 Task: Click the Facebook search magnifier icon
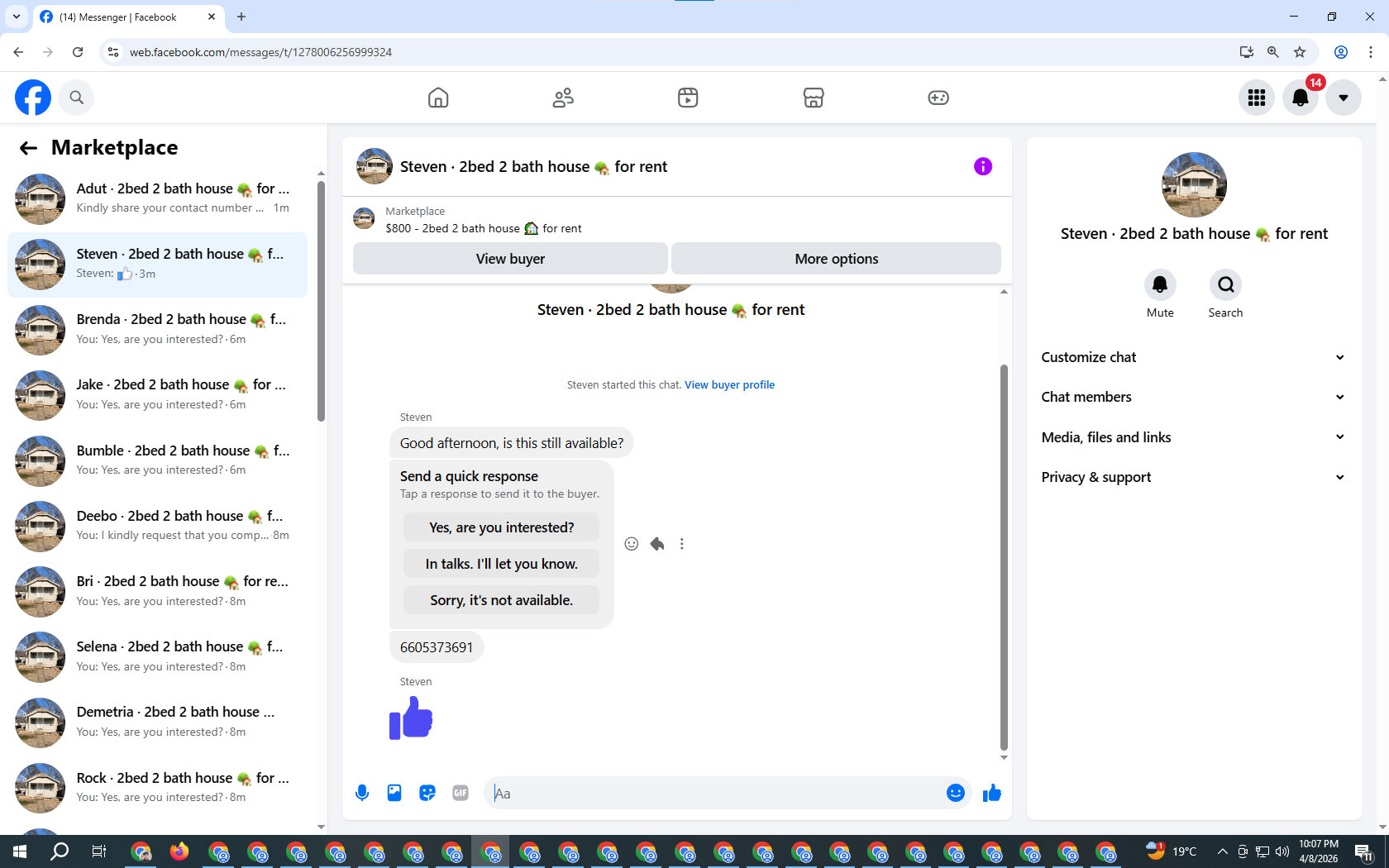pos(76,98)
